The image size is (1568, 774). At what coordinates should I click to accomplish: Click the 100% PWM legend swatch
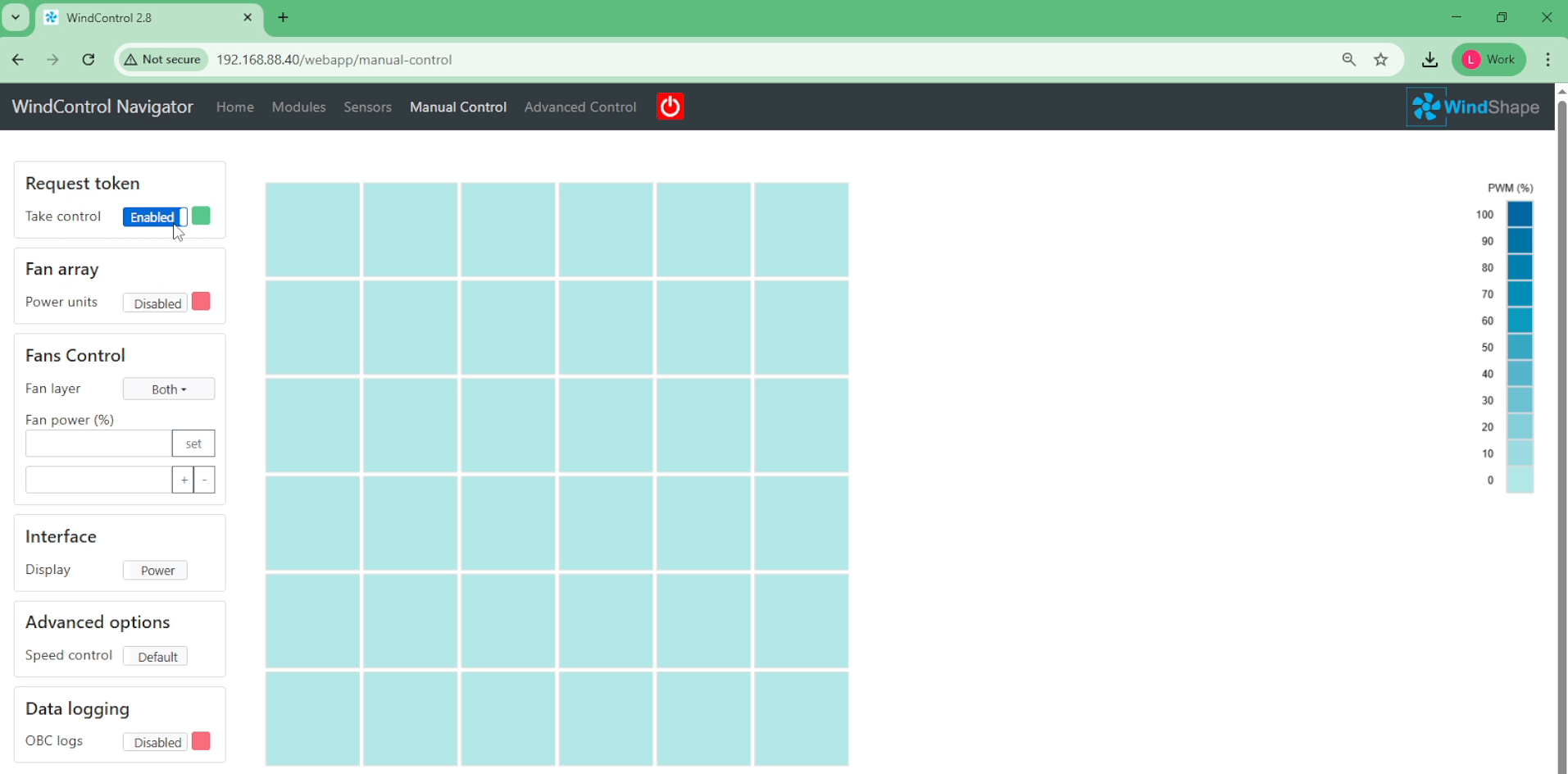pyautogui.click(x=1520, y=215)
